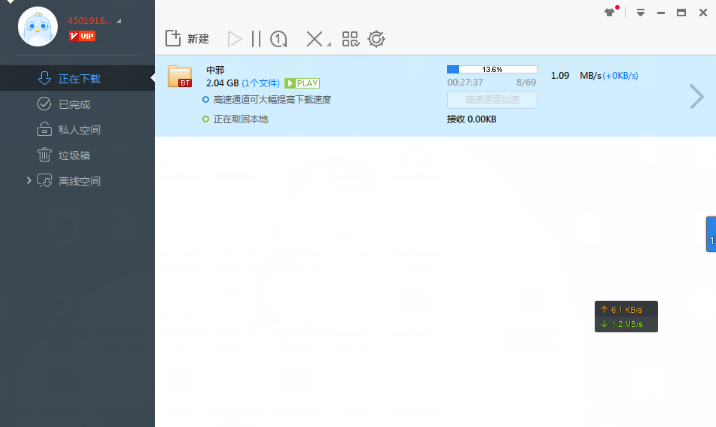Viewport: 716px width, 427px height.
Task: Pause the download with the pause icon
Action: (256, 39)
